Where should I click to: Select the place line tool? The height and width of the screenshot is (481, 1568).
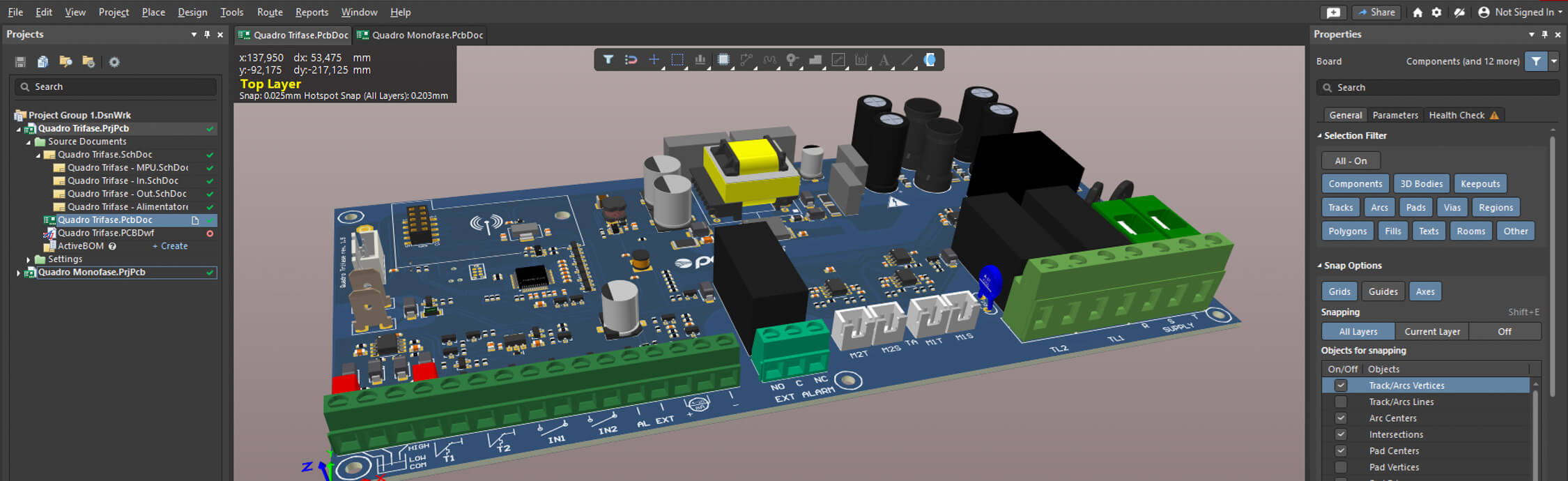(907, 60)
